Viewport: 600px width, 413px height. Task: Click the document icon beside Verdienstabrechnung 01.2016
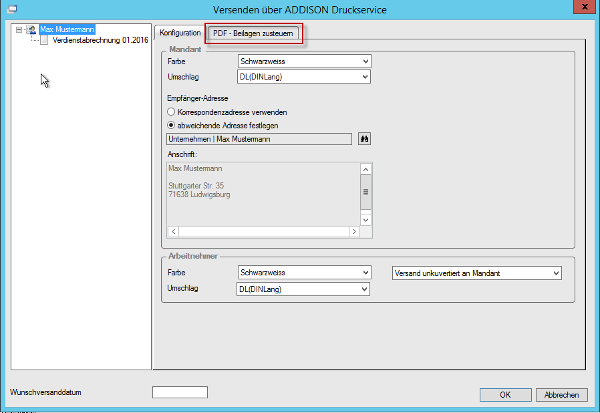[x=44, y=40]
